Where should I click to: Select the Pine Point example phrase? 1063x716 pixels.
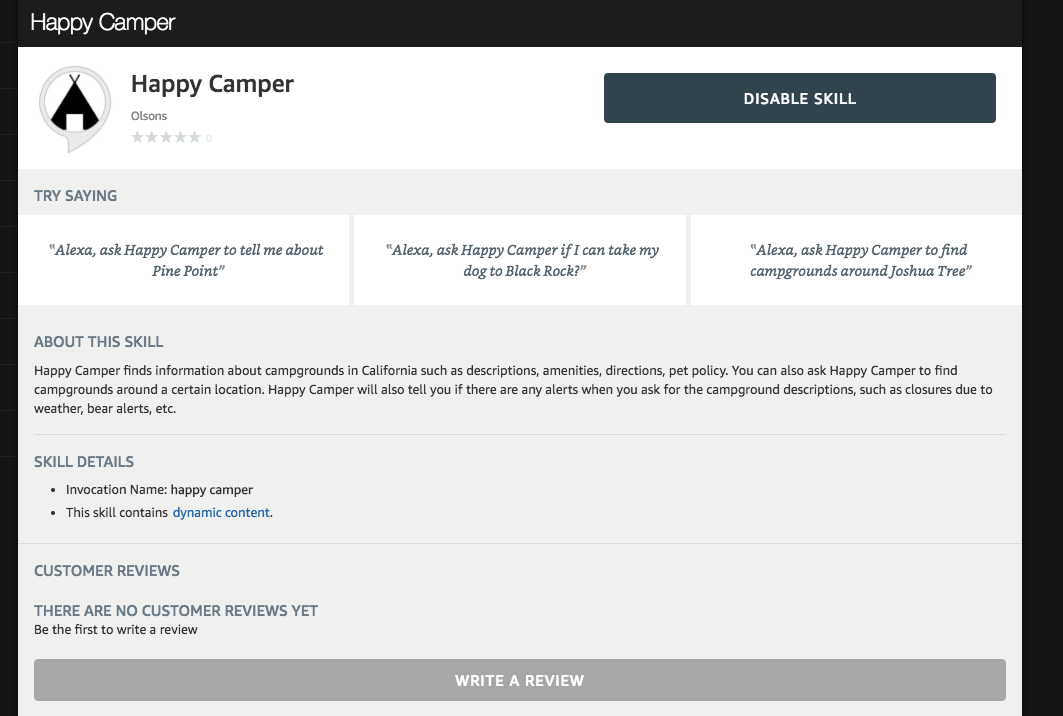185,260
